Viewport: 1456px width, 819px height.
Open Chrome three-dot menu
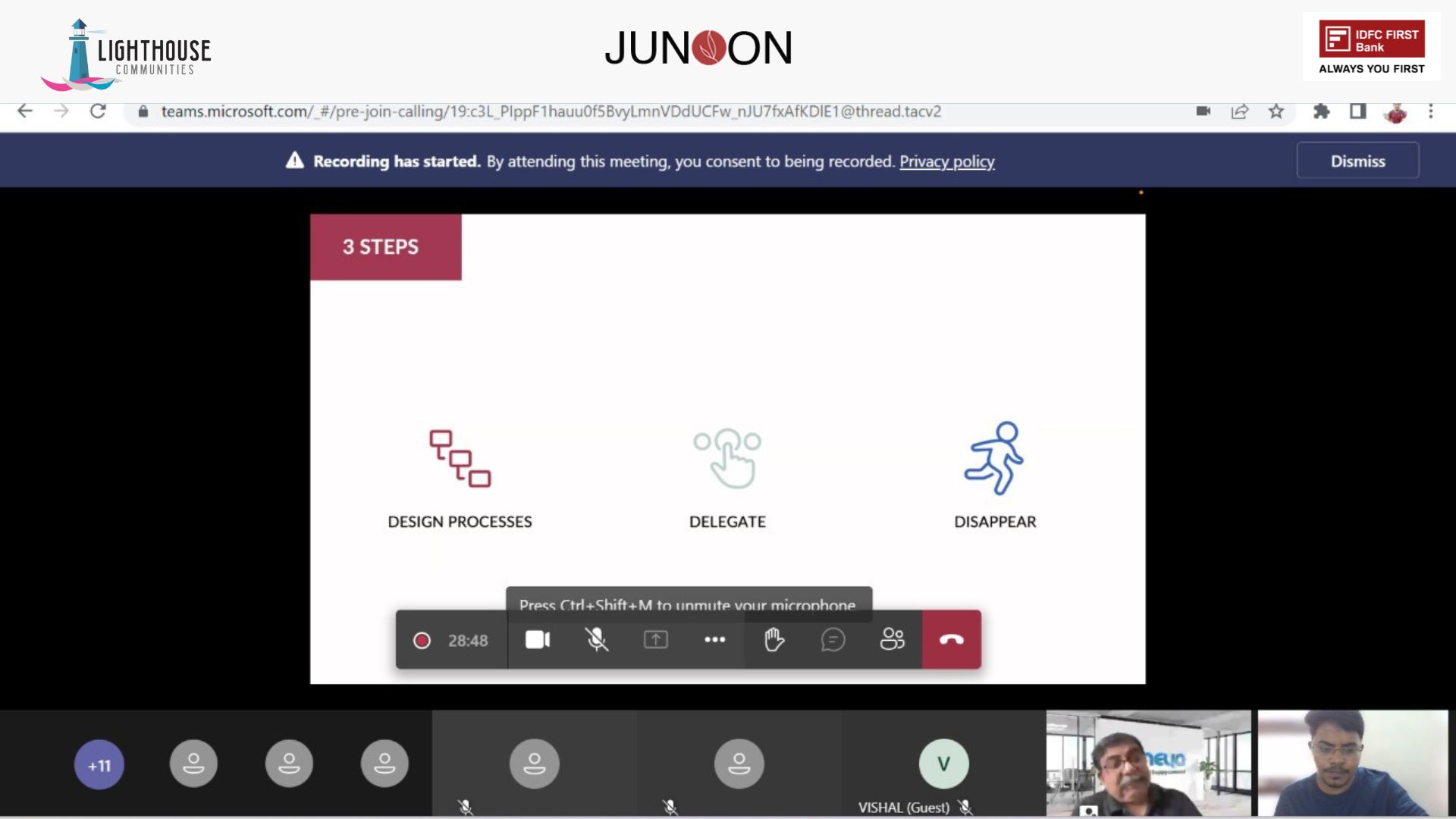1430,111
